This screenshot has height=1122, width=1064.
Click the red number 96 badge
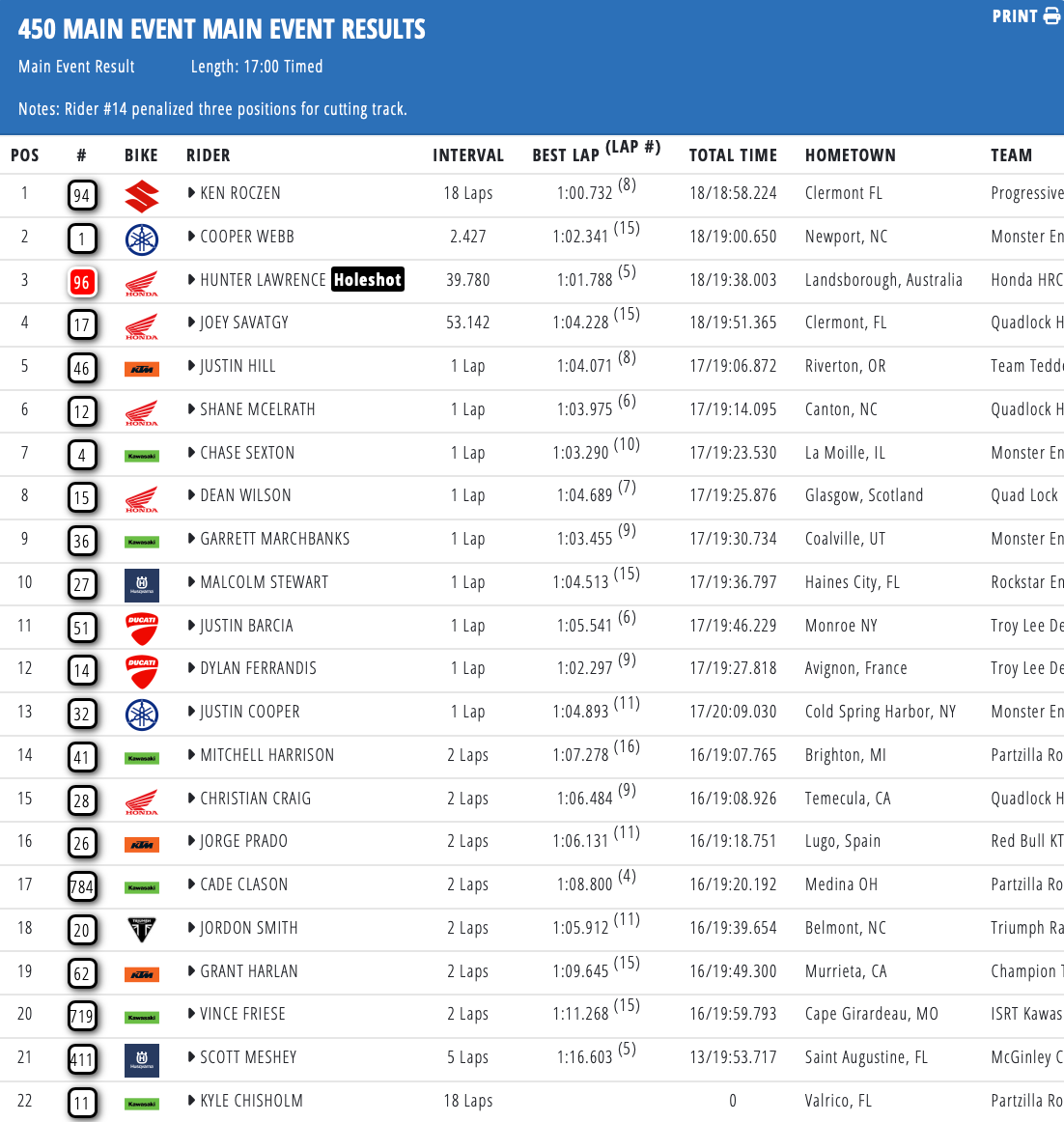(x=82, y=282)
